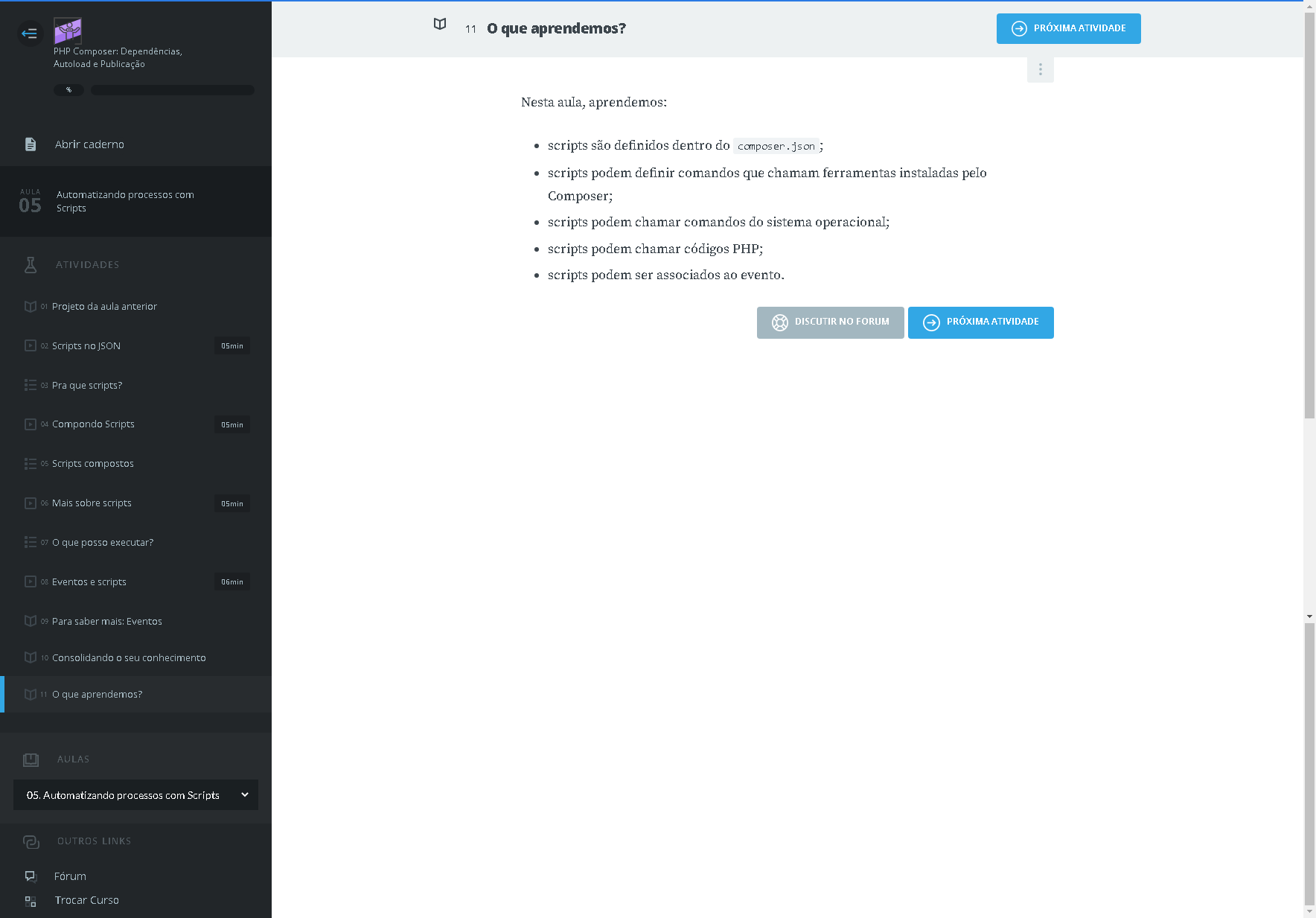This screenshot has width=1316, height=918.
Task: Click the list icon beside Pra que scripts?
Action: [31, 385]
